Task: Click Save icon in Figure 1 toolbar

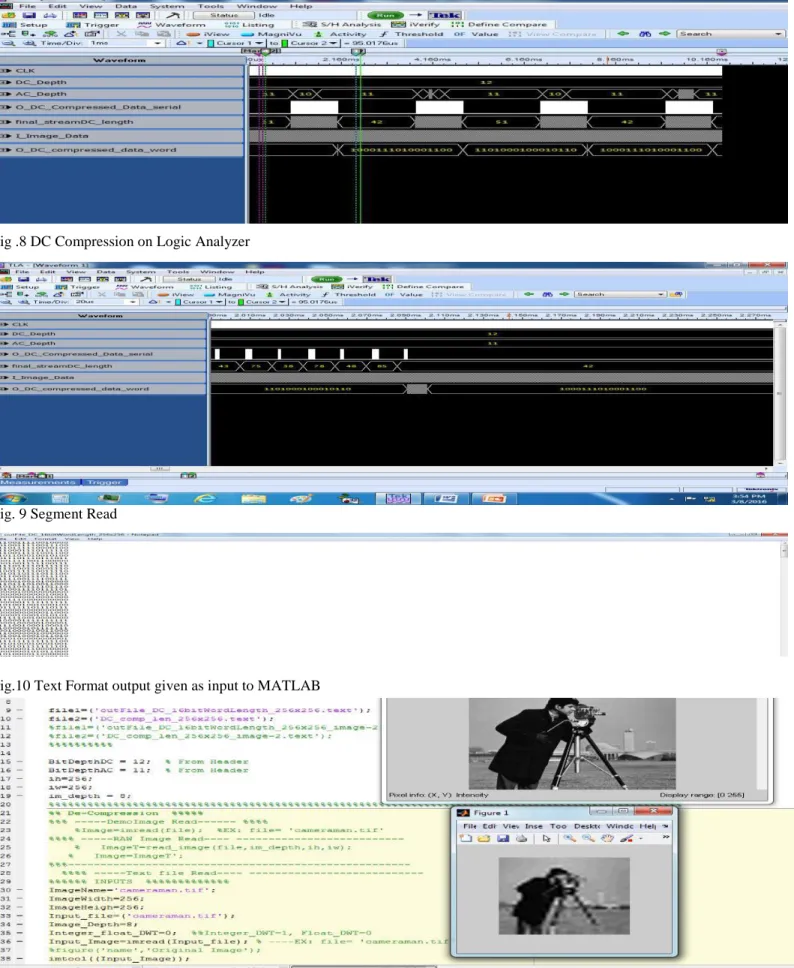Action: coord(503,838)
